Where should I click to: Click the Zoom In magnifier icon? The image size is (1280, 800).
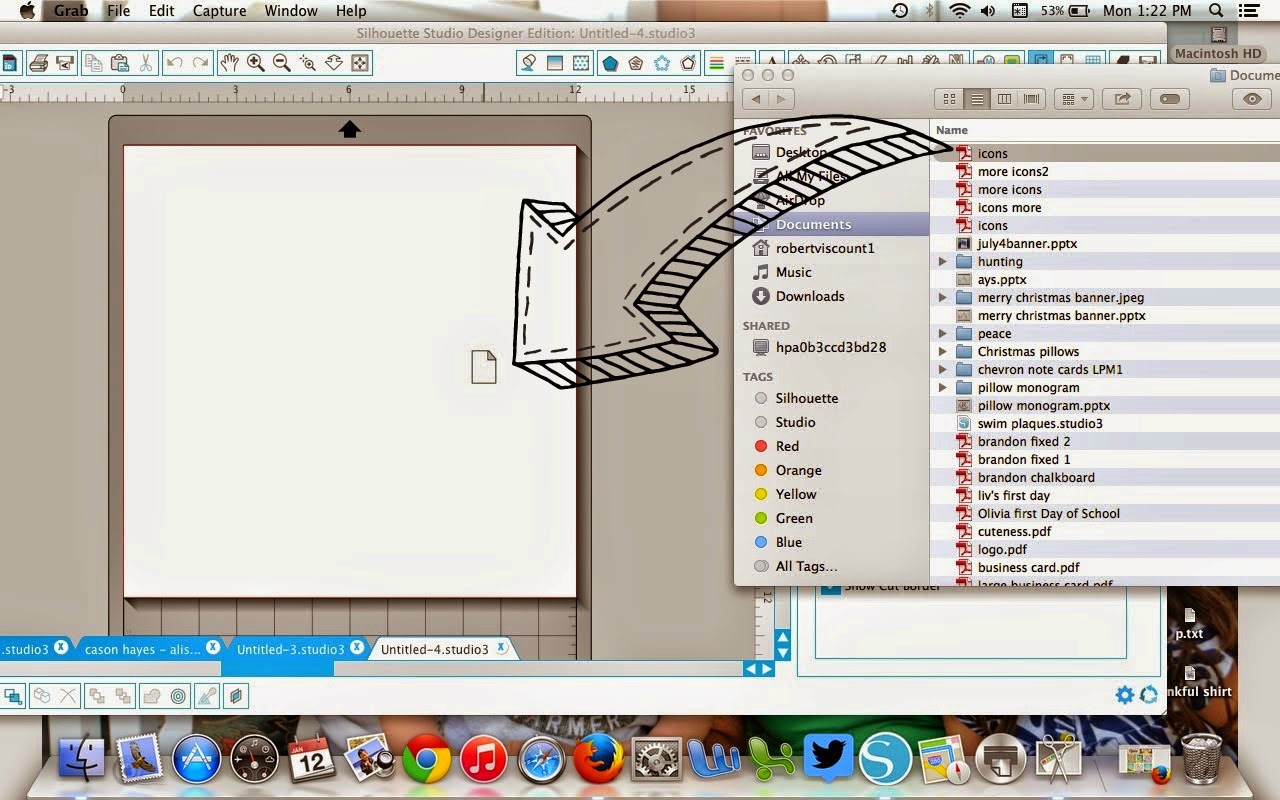(256, 63)
